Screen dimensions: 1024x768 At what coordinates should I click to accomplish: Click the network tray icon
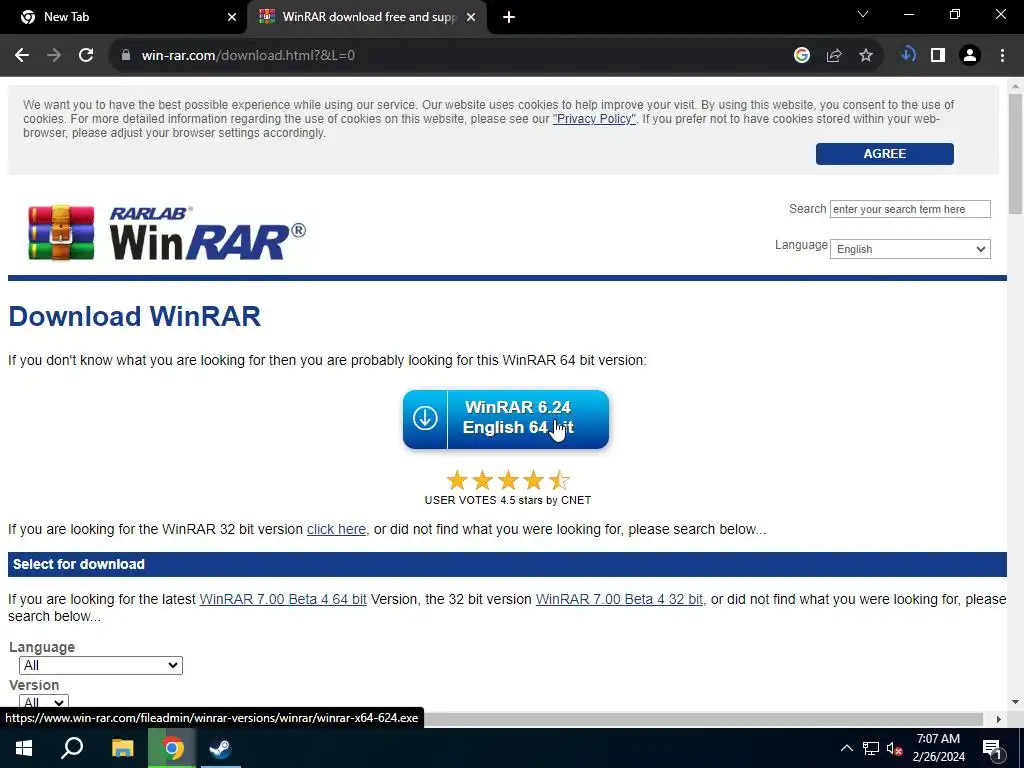[x=871, y=748]
